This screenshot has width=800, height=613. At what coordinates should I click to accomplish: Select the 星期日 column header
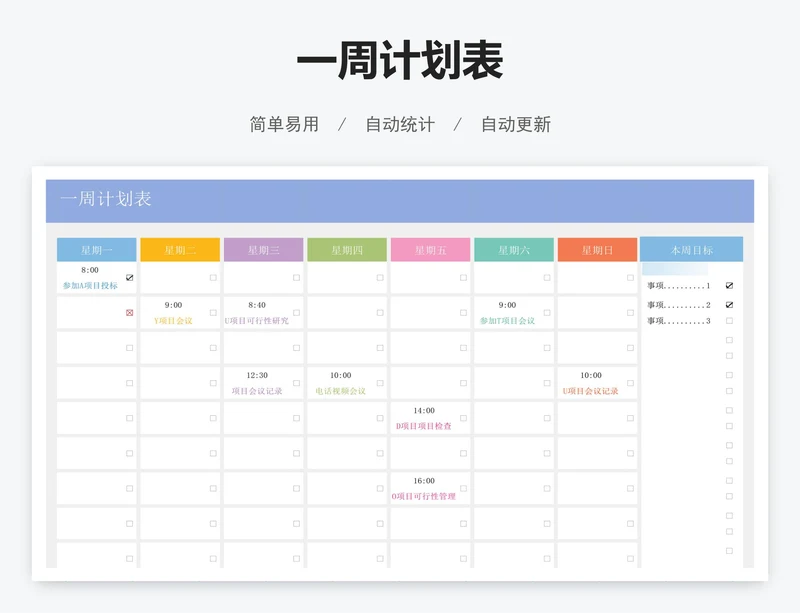click(597, 250)
